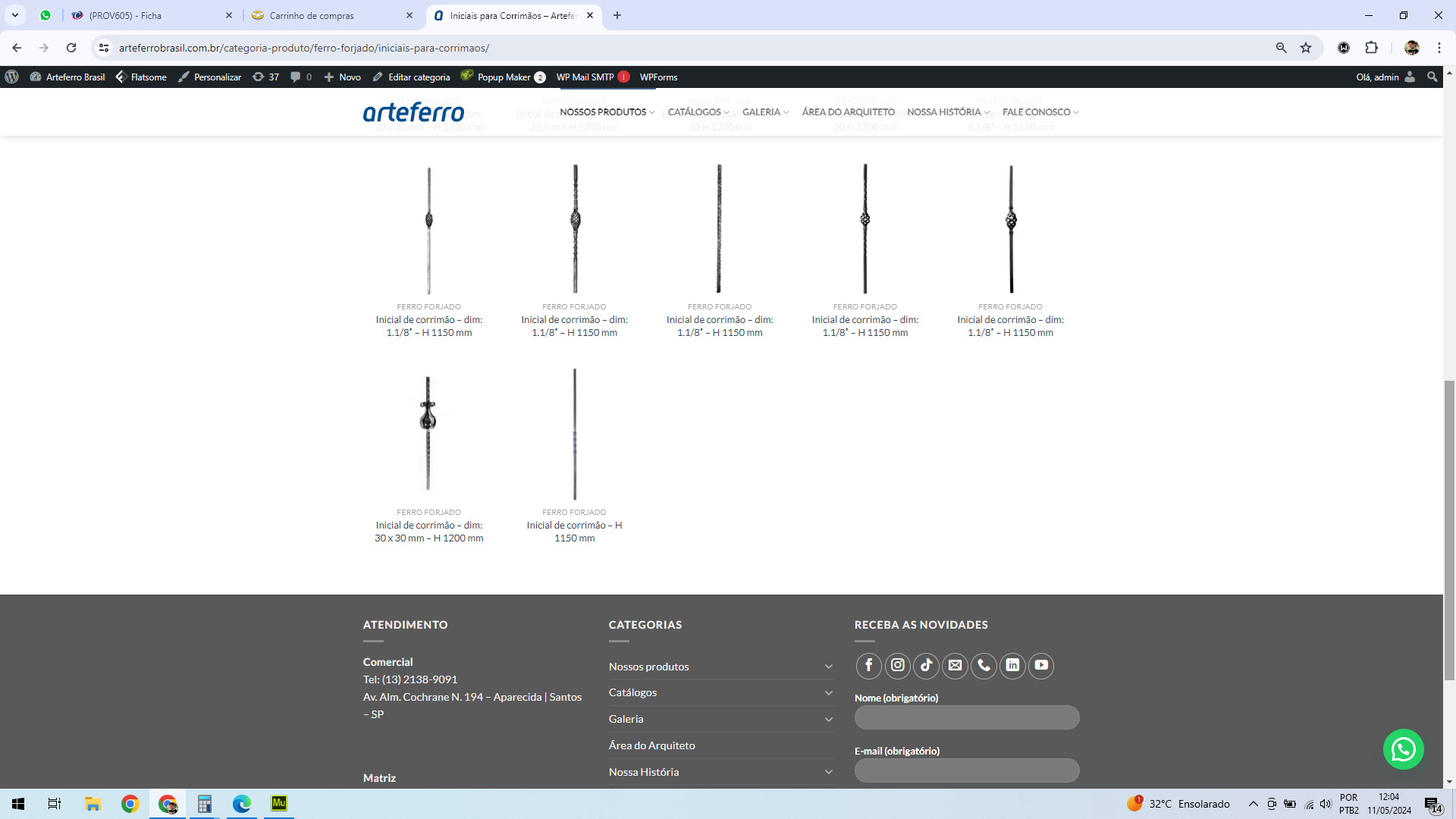Image resolution: width=1456 pixels, height=819 pixels.
Task: Bookmark page with the star icon
Action: click(x=1306, y=48)
